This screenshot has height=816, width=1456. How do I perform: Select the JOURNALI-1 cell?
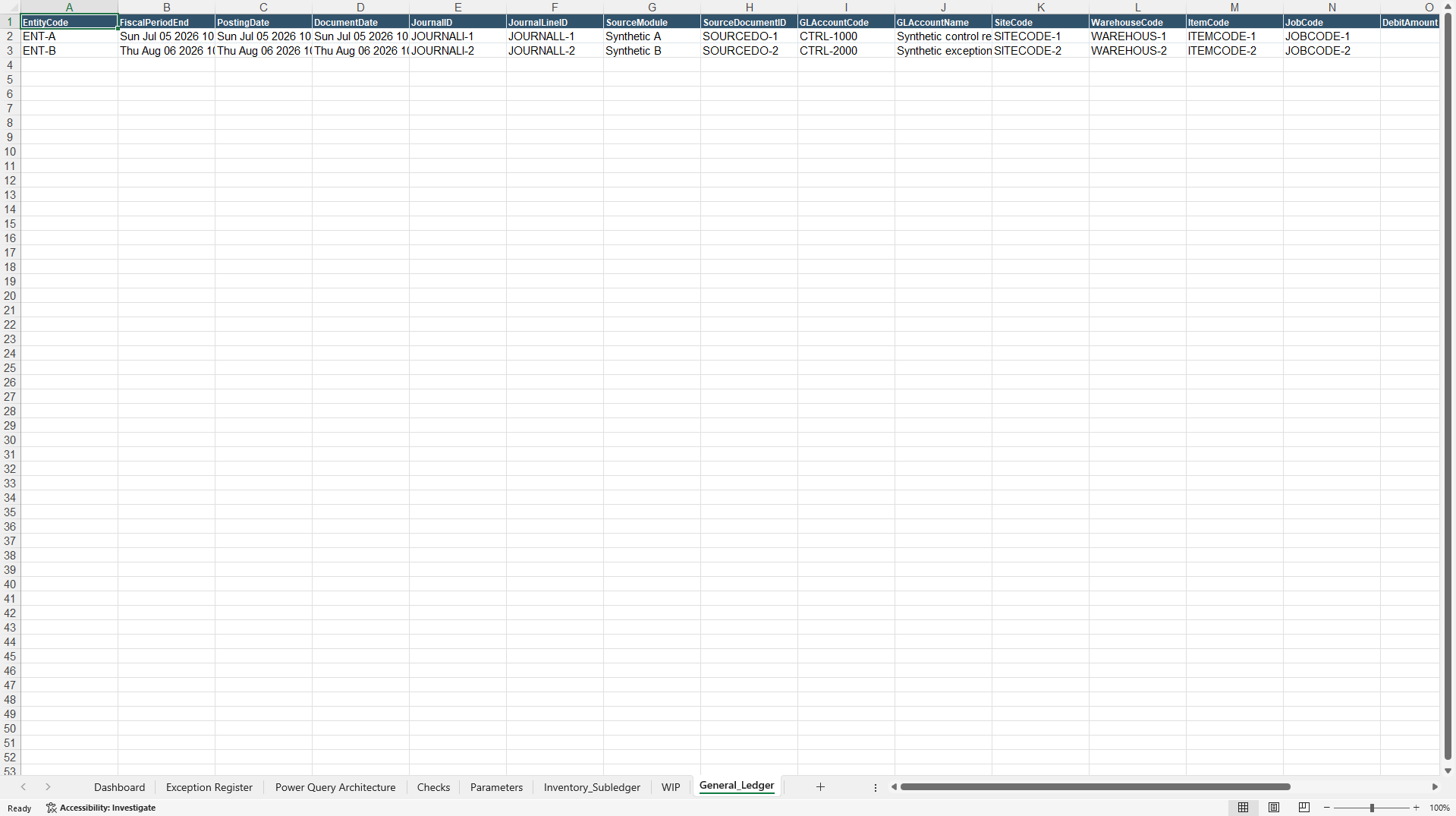458,36
